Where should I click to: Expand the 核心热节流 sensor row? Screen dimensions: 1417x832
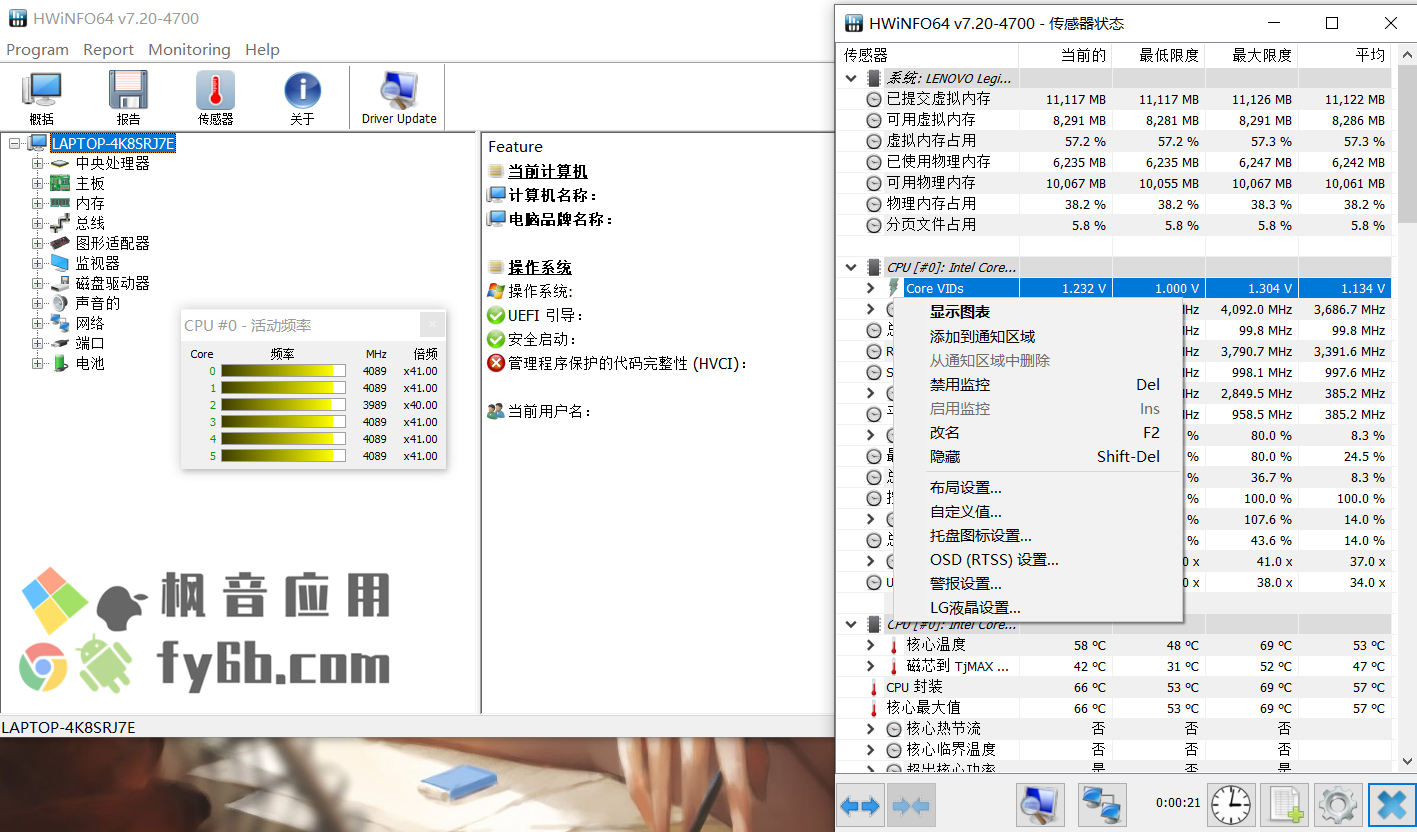point(871,728)
